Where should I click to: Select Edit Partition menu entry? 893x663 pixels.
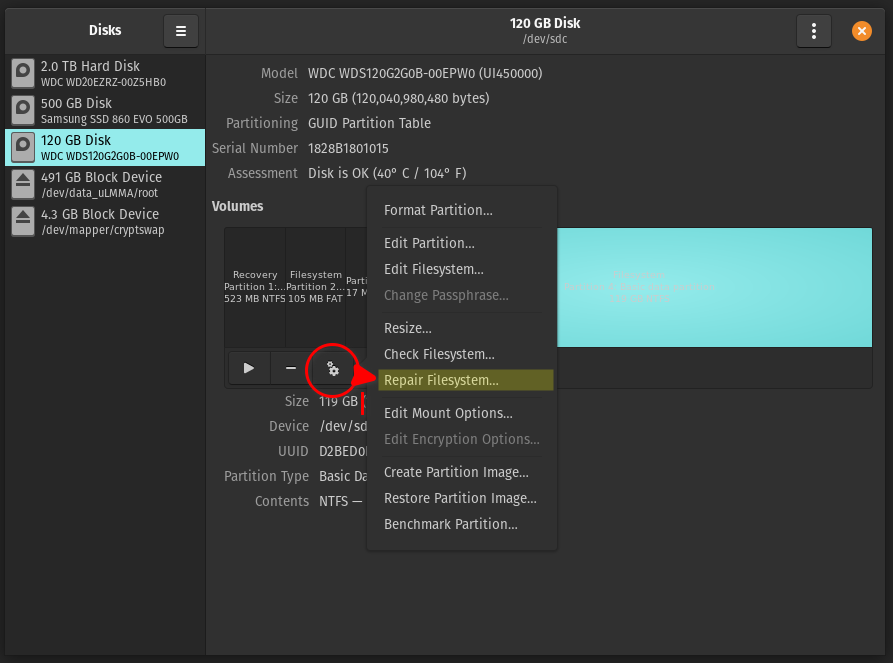pos(429,243)
